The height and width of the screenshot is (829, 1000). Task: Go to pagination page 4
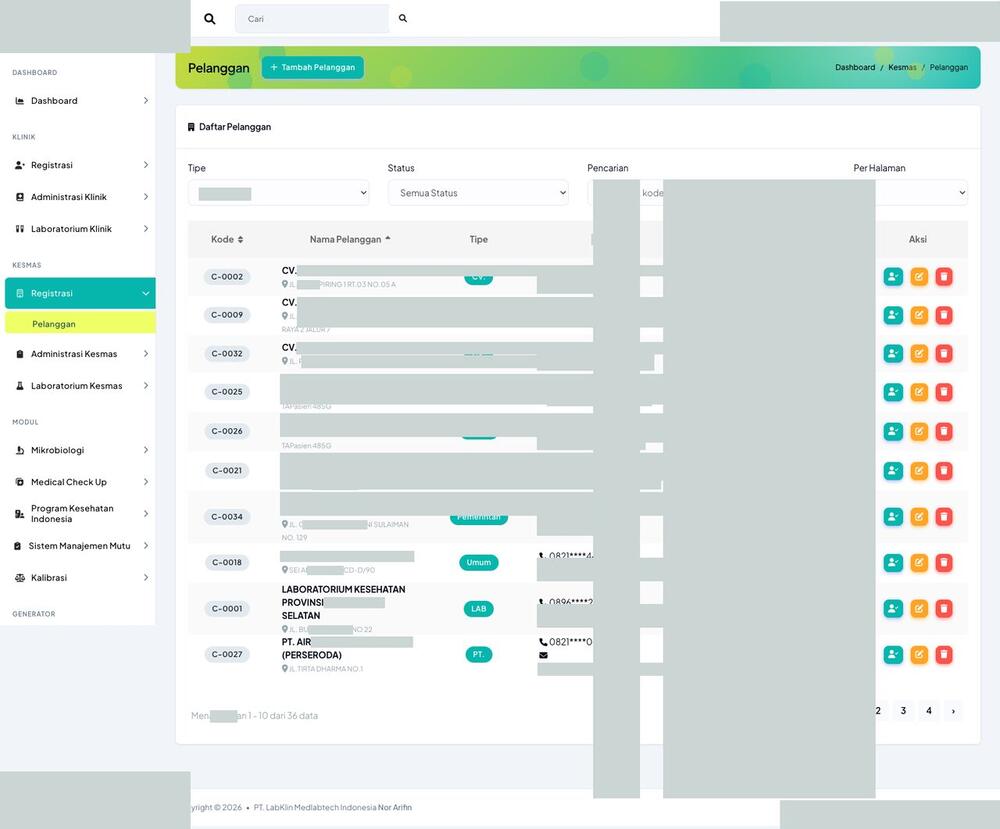point(929,710)
